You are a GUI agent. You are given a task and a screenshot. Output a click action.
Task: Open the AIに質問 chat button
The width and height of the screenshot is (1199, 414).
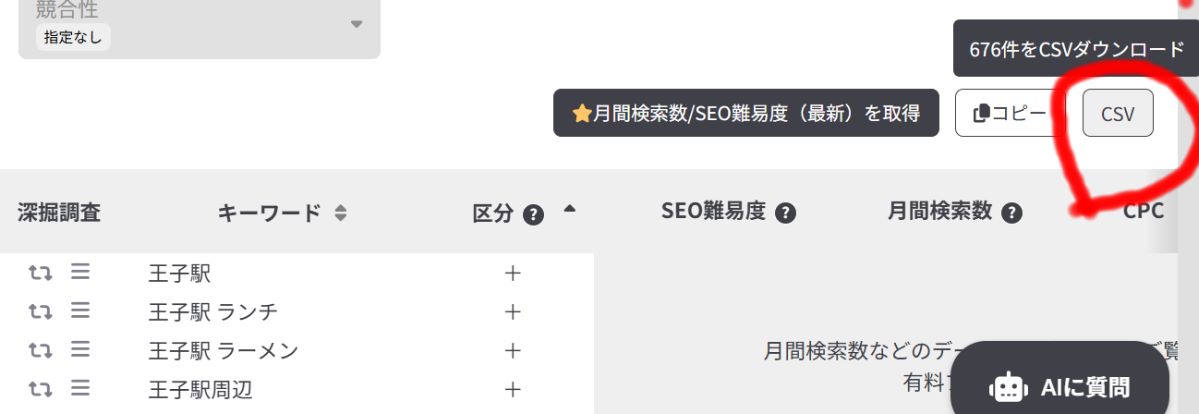1074,386
